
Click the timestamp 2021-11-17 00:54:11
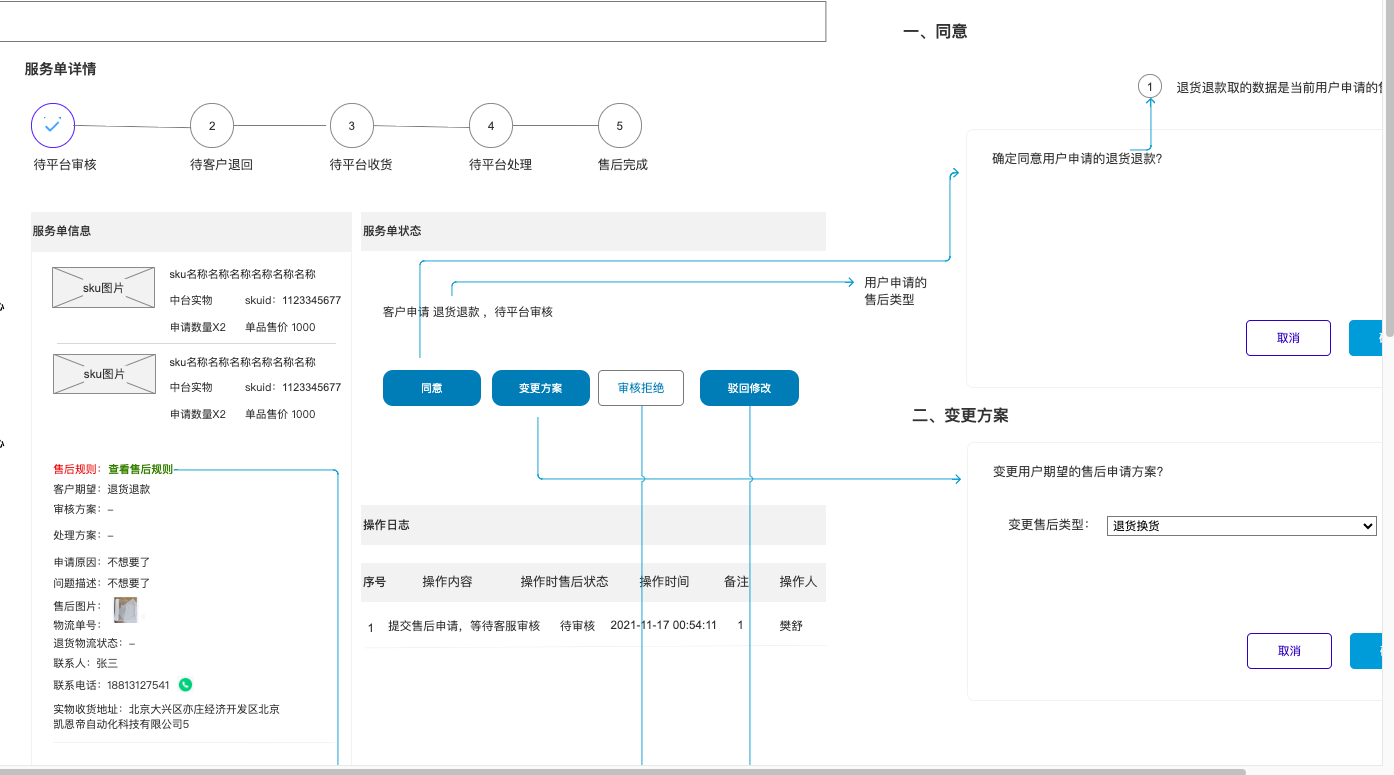click(663, 626)
